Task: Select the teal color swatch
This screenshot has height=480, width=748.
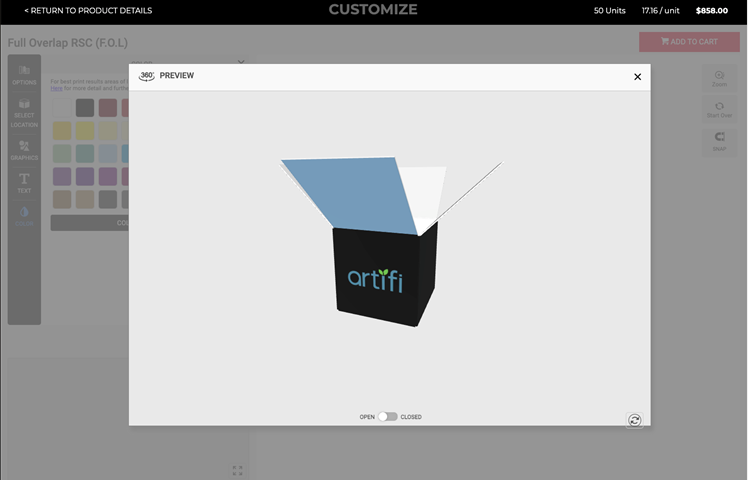Action: click(x=85, y=154)
